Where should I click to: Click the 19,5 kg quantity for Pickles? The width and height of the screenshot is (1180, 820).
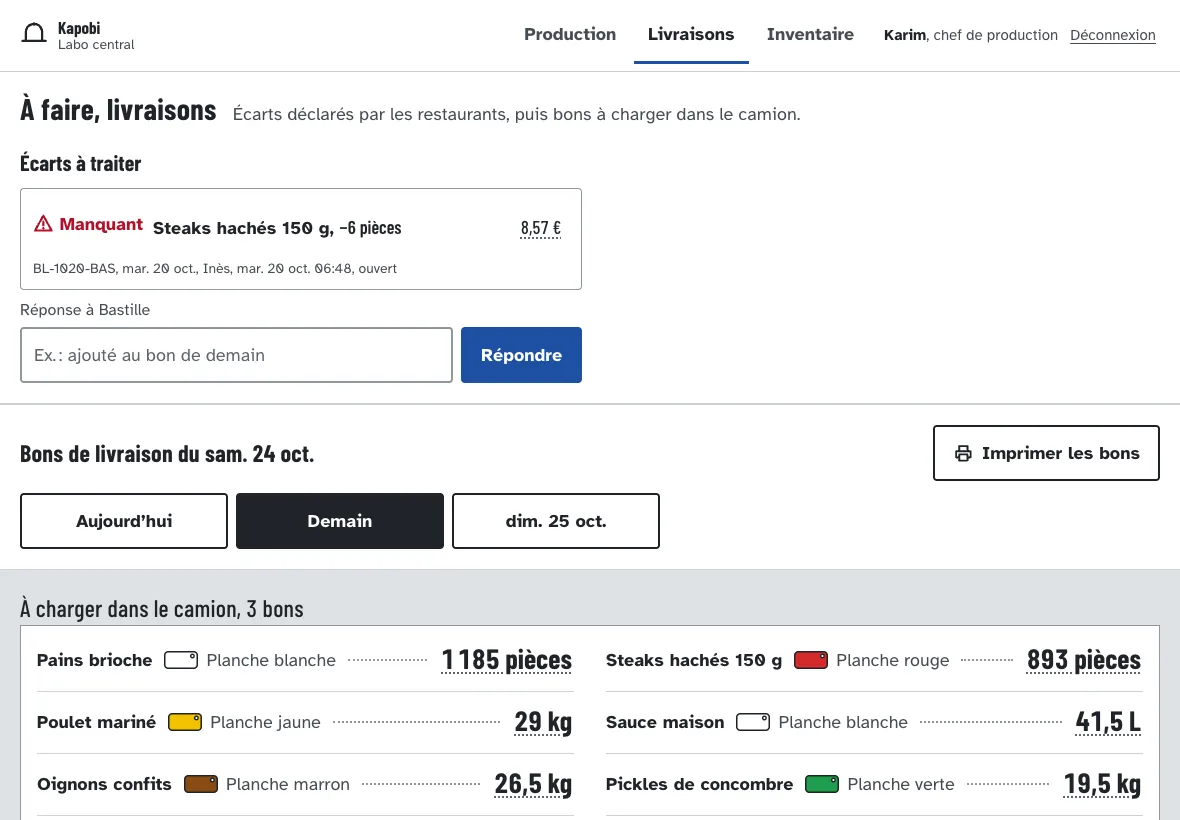1102,784
